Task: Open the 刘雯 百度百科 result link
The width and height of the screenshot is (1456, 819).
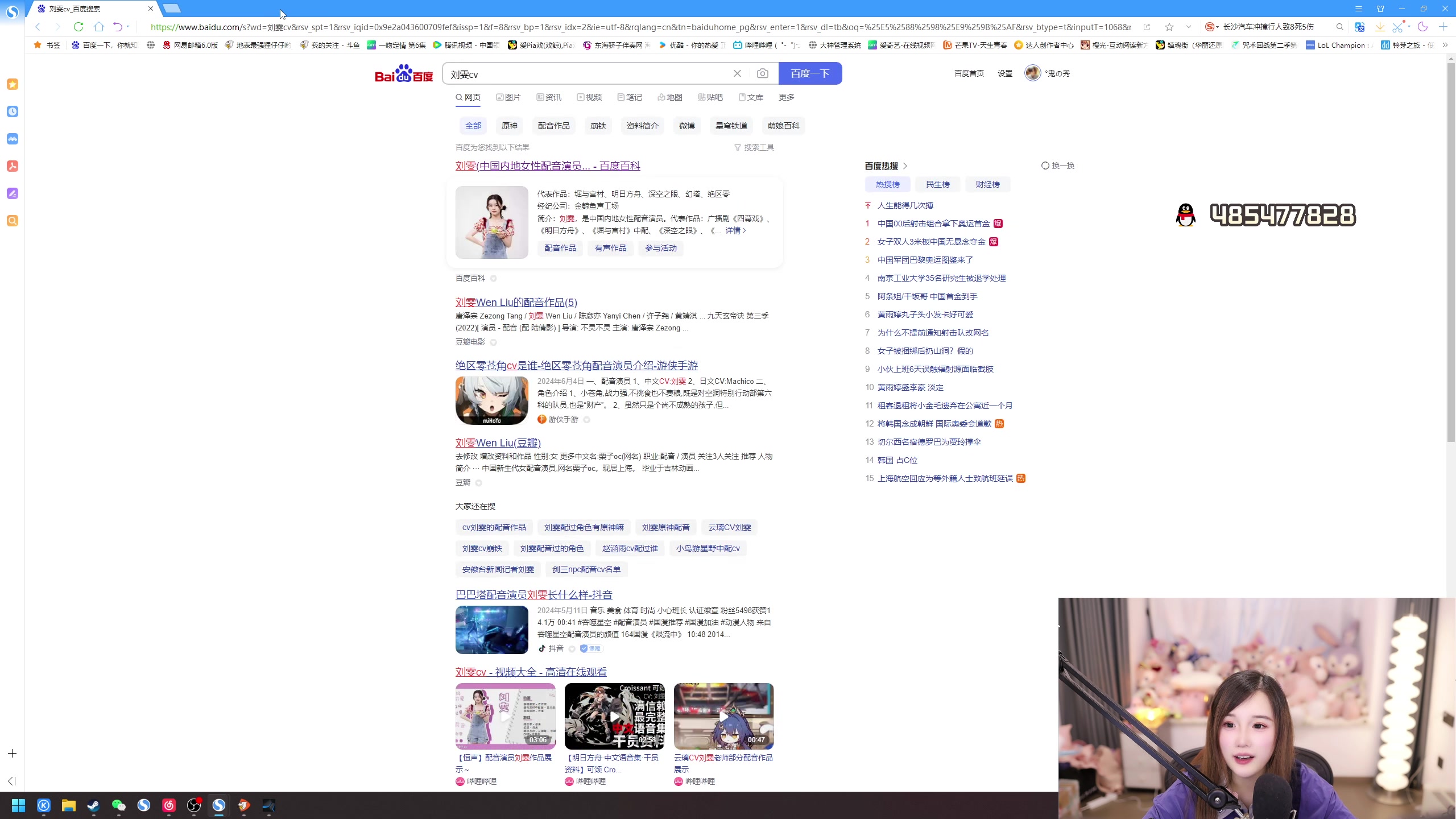Action: [x=548, y=166]
